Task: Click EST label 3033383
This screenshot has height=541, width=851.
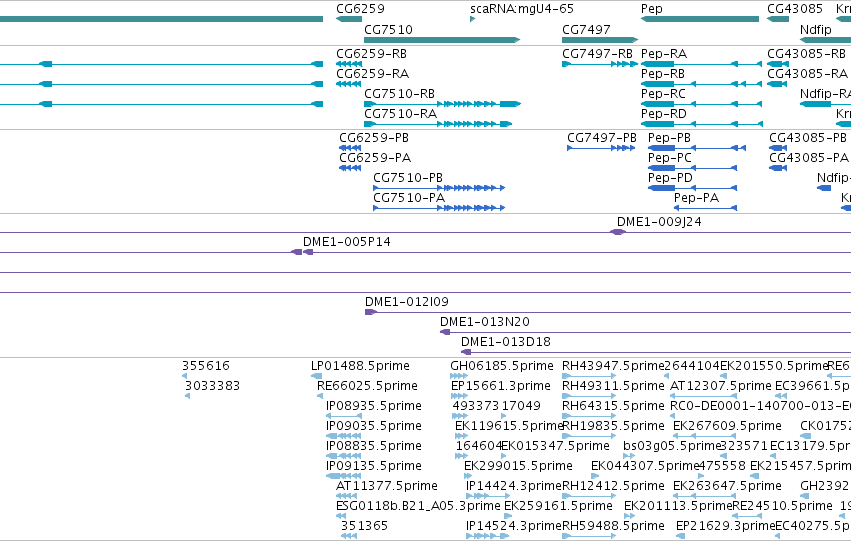Action: (x=212, y=386)
